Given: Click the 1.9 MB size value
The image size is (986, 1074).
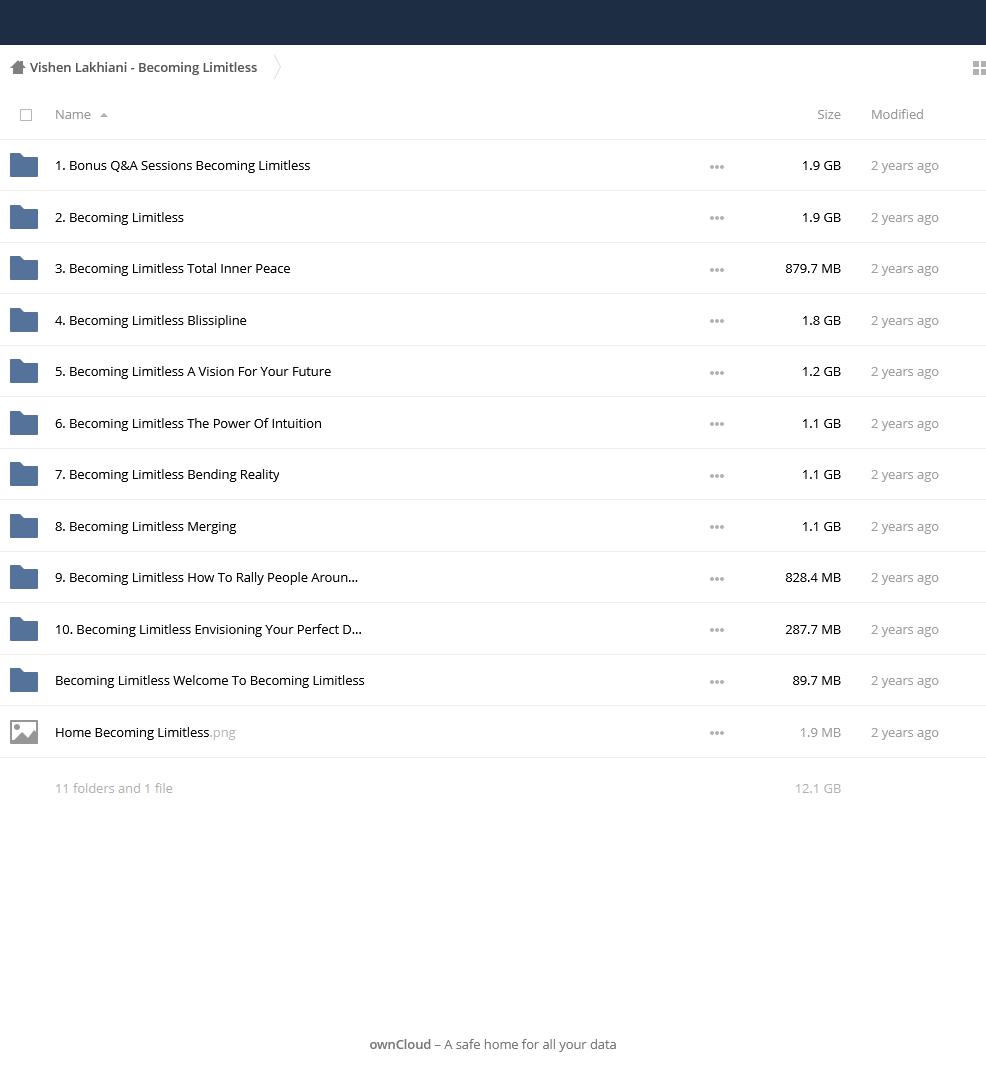Looking at the screenshot, I should (x=820, y=732).
